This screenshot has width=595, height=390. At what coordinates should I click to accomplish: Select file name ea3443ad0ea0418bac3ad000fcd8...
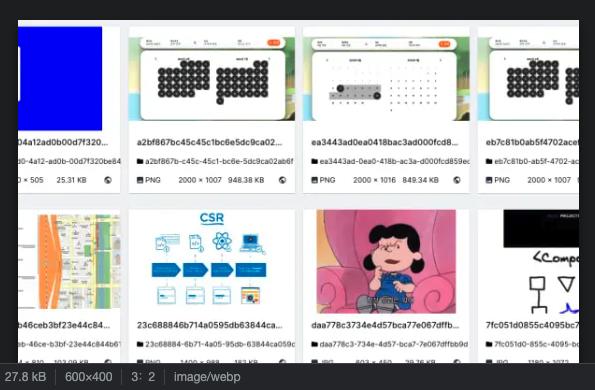[x=385, y=142]
